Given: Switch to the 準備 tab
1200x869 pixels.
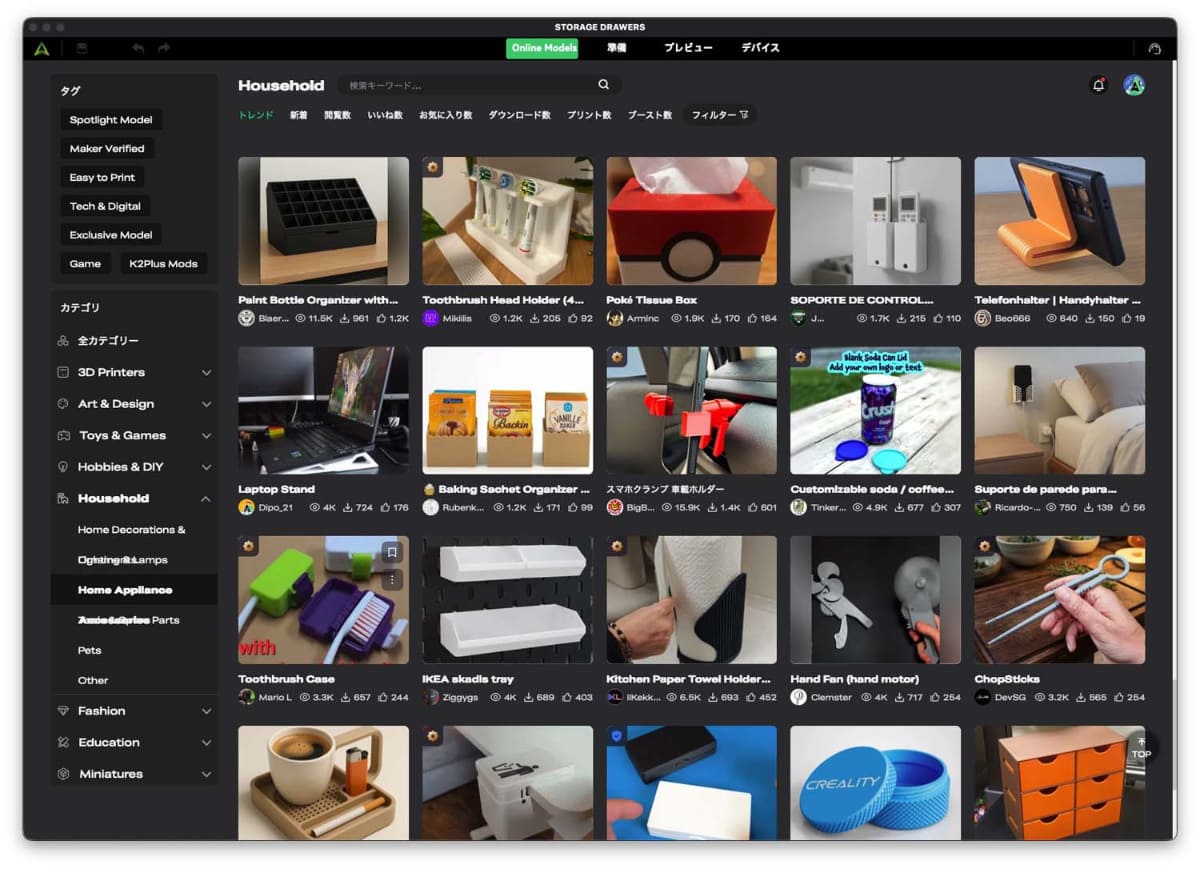Looking at the screenshot, I should 616,48.
